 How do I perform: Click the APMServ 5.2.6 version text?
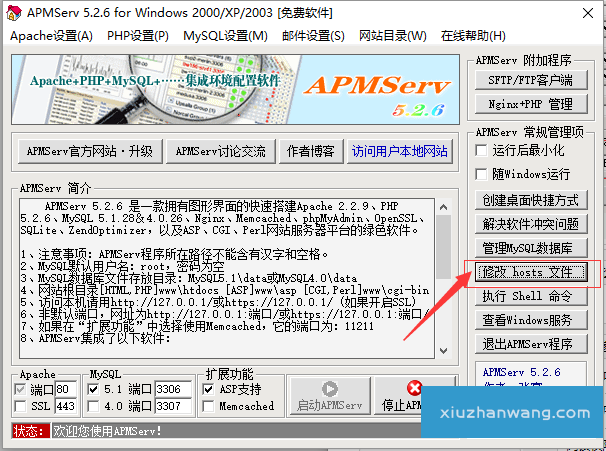(521, 372)
